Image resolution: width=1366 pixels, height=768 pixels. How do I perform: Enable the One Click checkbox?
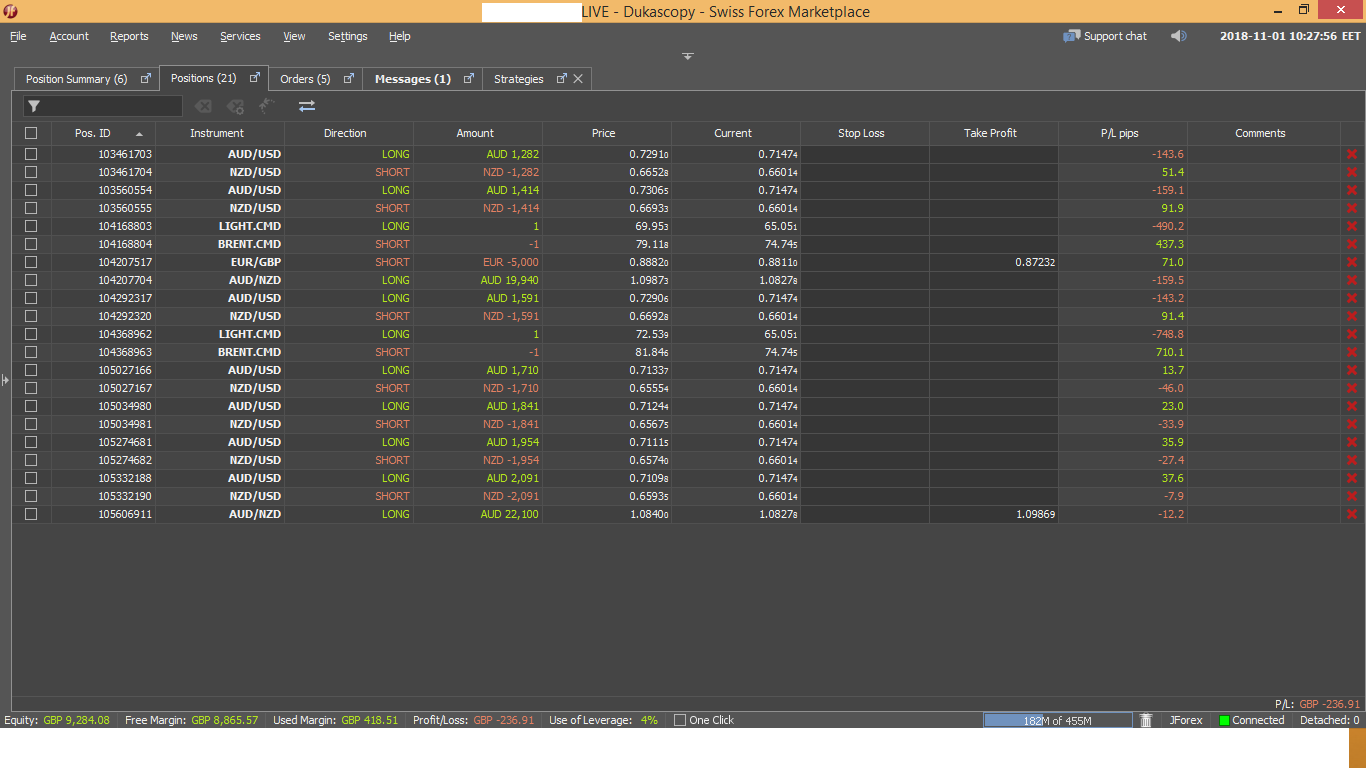click(680, 720)
